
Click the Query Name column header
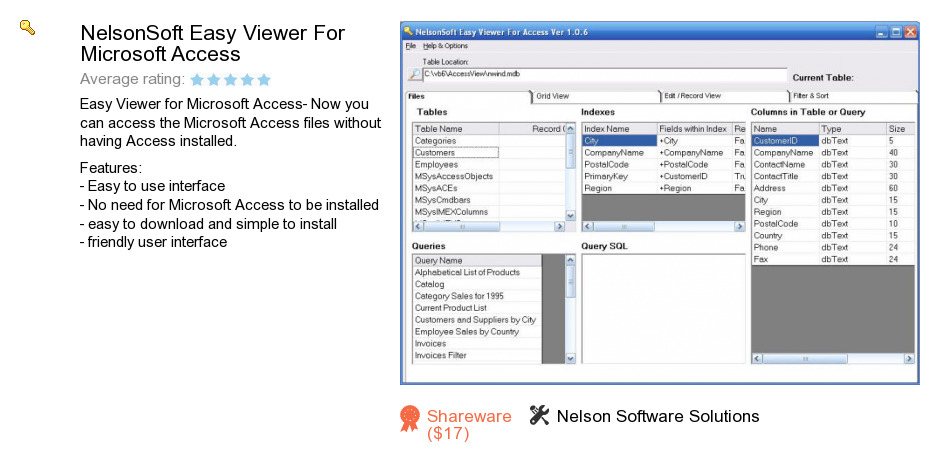pyautogui.click(x=477, y=261)
